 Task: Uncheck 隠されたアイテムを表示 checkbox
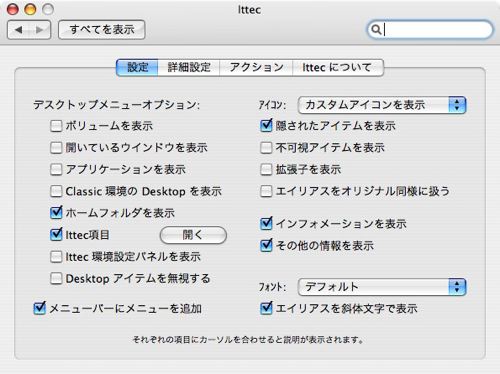tap(266, 126)
